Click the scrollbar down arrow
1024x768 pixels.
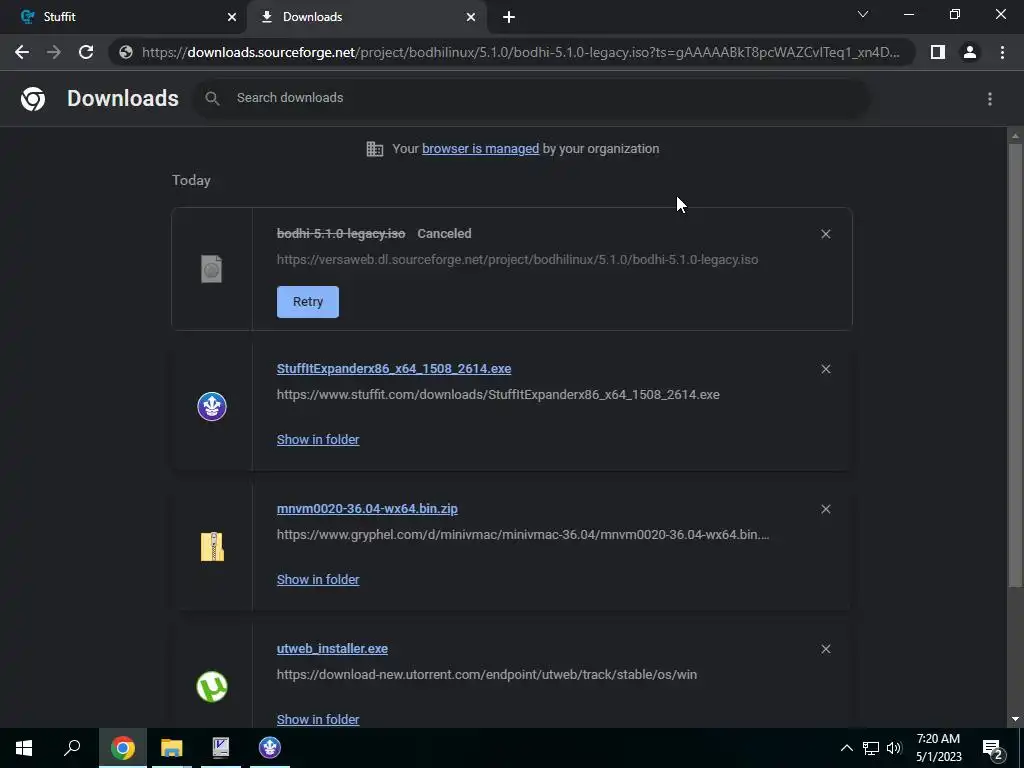point(1015,720)
